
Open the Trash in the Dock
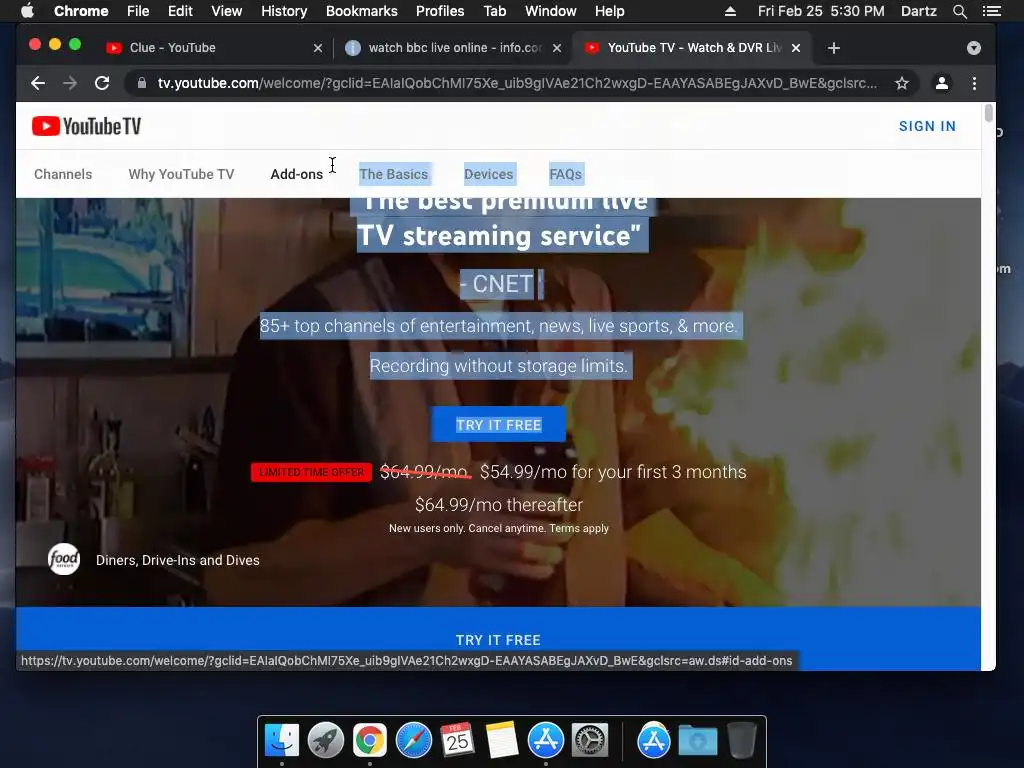coord(742,740)
